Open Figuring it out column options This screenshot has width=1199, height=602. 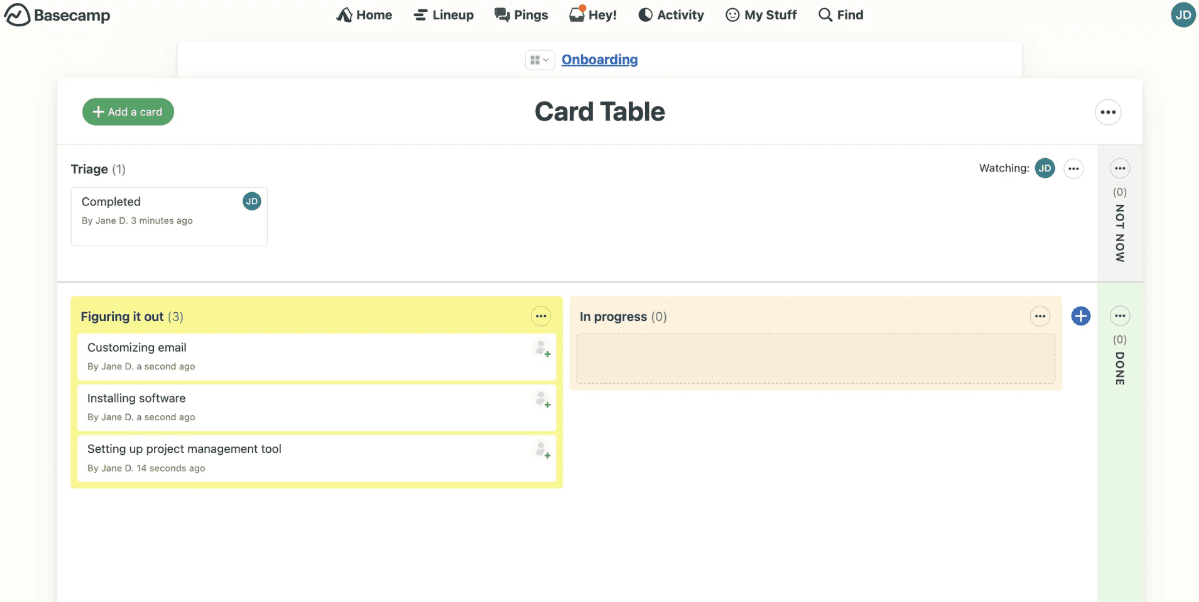[541, 316]
